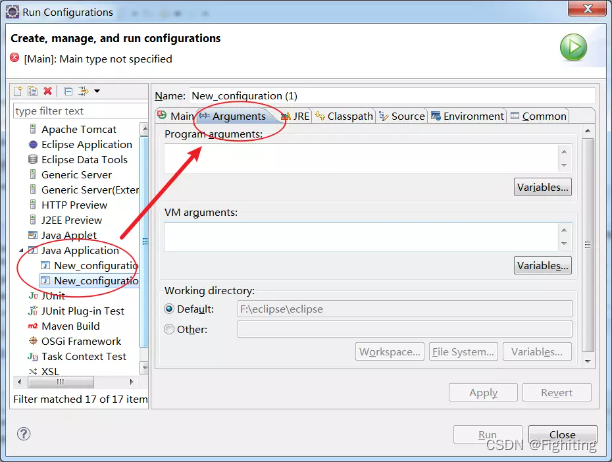Click the tree vertical scrollbar down arrow

coord(145,367)
